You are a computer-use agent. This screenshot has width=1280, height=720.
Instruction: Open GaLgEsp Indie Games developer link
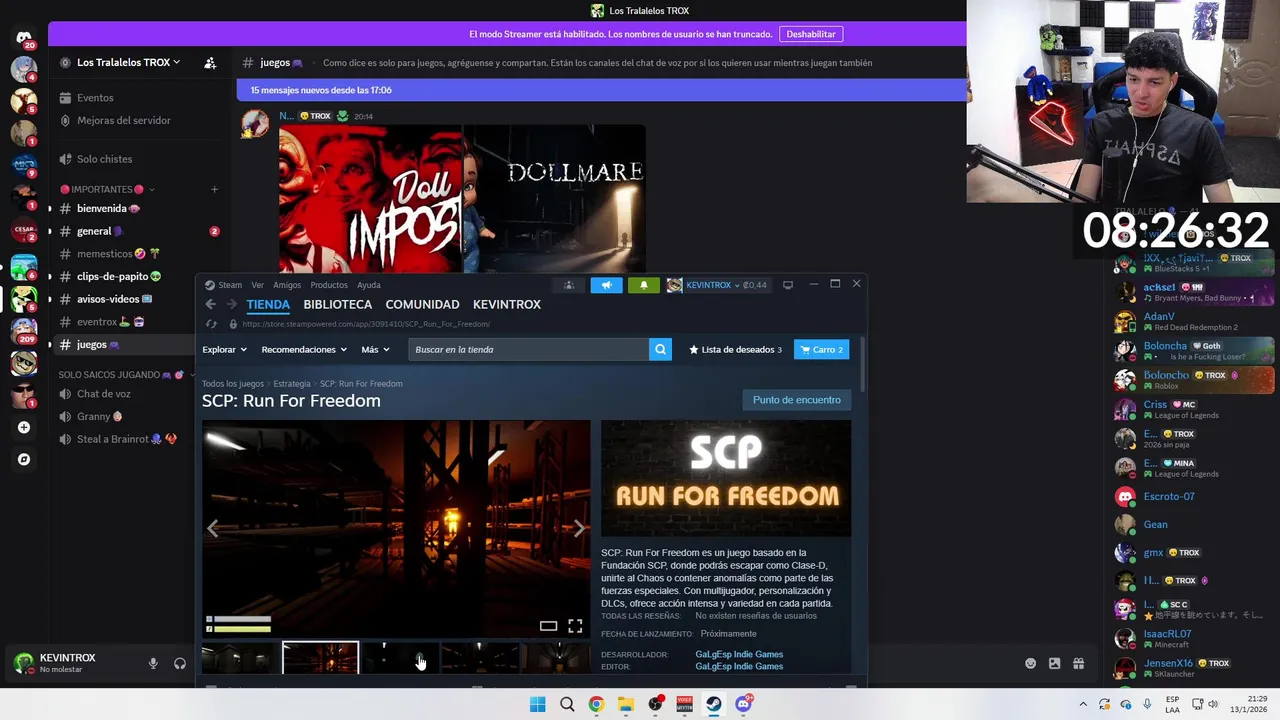[739, 655]
